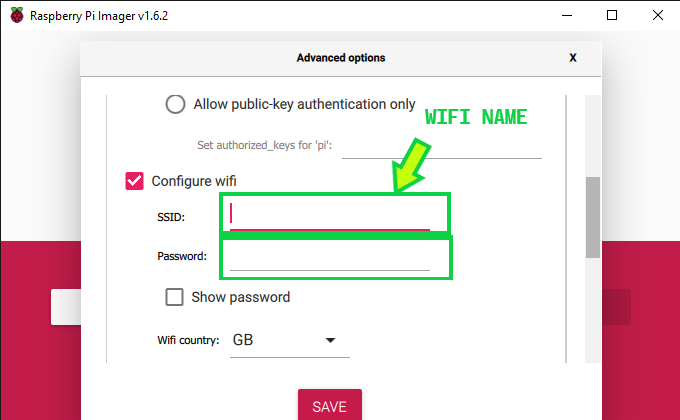Select Allow public-key authentication only
Image resolution: width=680 pixels, height=420 pixels.
click(175, 104)
